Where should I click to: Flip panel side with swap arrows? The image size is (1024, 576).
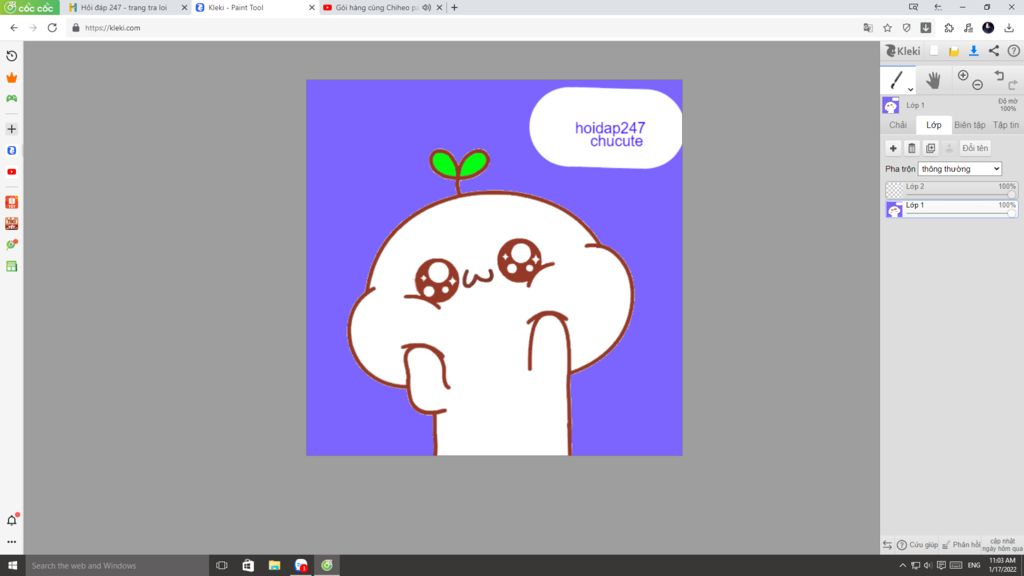pyautogui.click(x=887, y=545)
